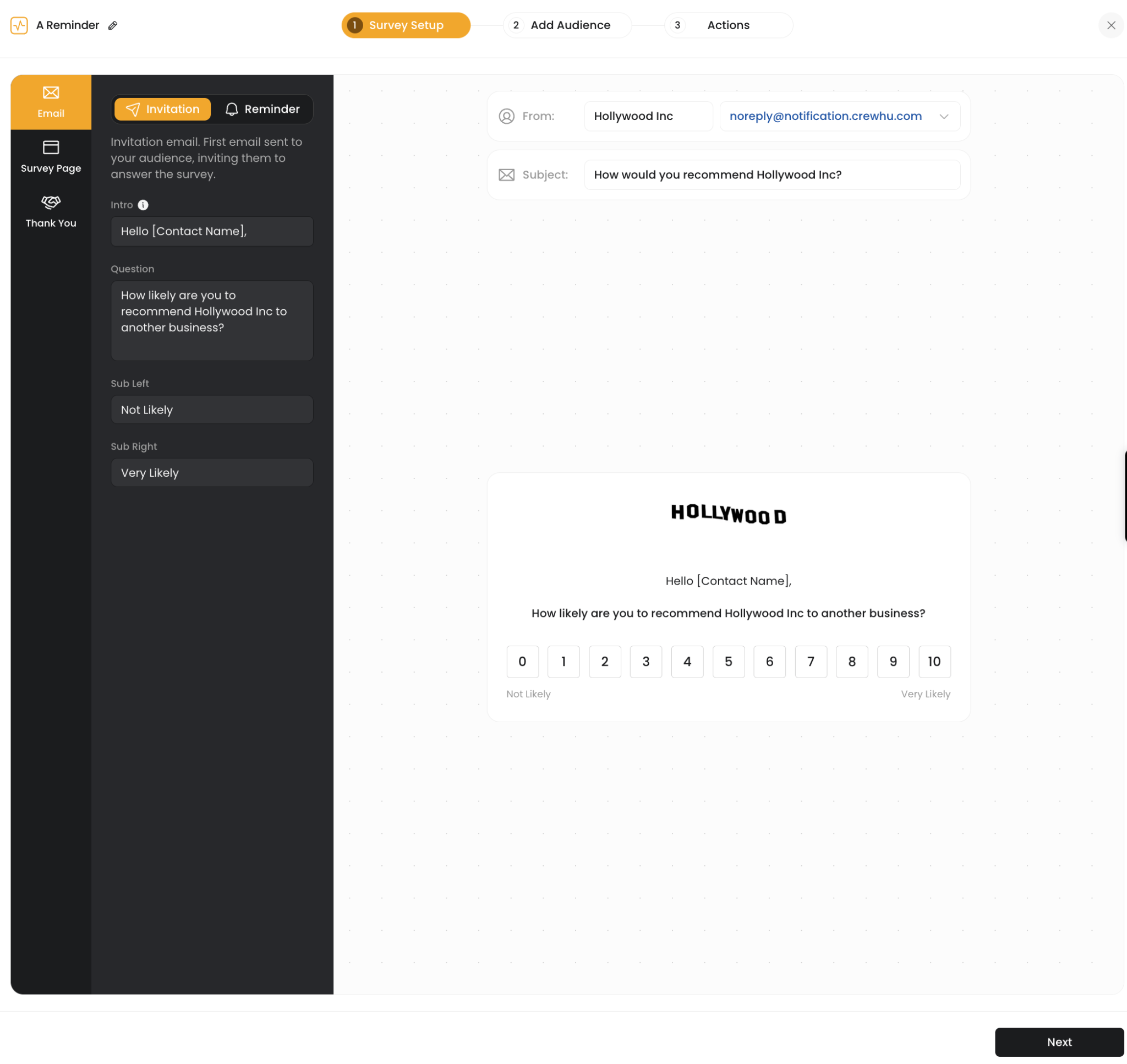Click the Next button
The width and height of the screenshot is (1127, 1064).
(1059, 1043)
